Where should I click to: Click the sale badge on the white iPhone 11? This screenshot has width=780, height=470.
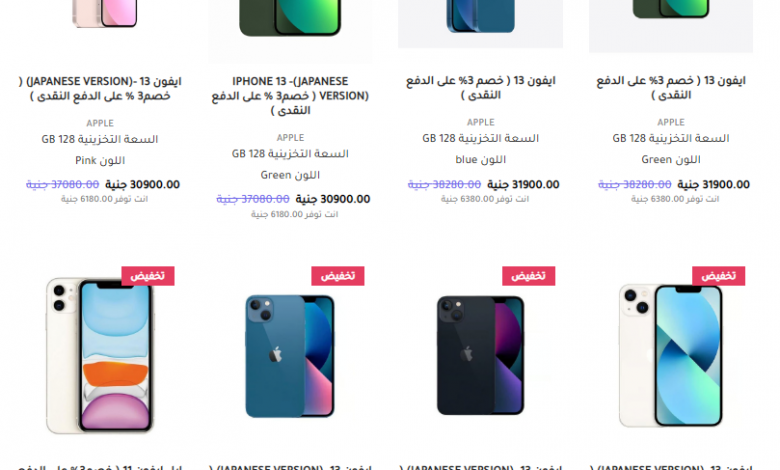[x=148, y=276]
